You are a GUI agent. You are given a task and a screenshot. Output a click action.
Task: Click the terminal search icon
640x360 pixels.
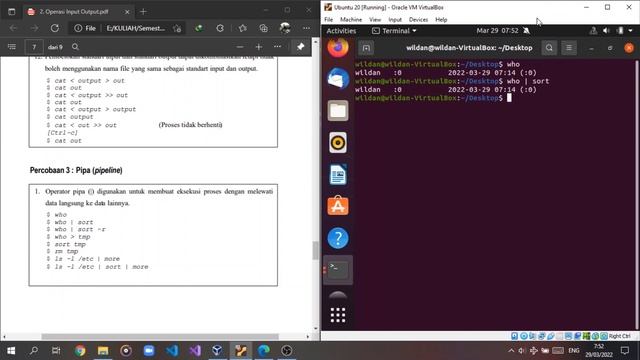tap(549, 48)
